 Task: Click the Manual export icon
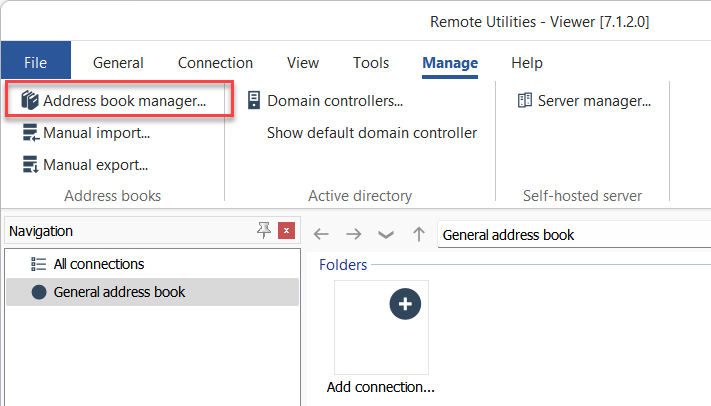click(x=31, y=165)
